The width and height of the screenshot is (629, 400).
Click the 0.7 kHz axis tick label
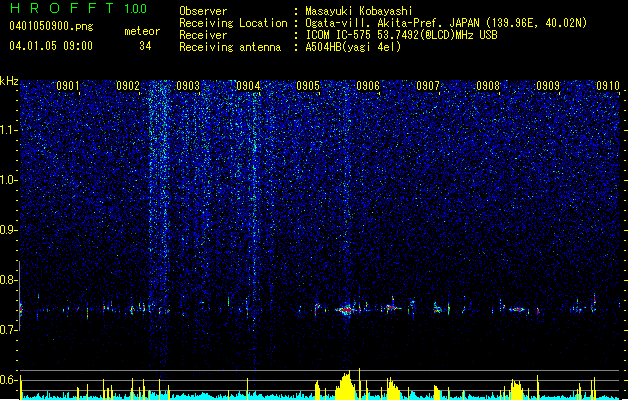point(8,330)
